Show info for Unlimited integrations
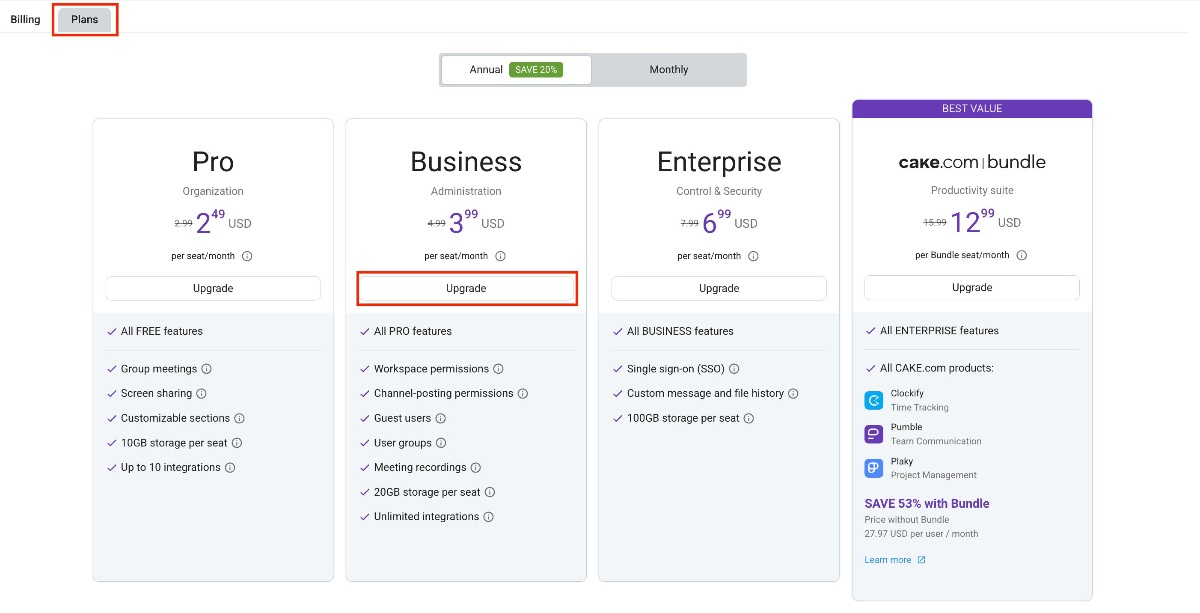The image size is (1200, 613). pos(488,517)
